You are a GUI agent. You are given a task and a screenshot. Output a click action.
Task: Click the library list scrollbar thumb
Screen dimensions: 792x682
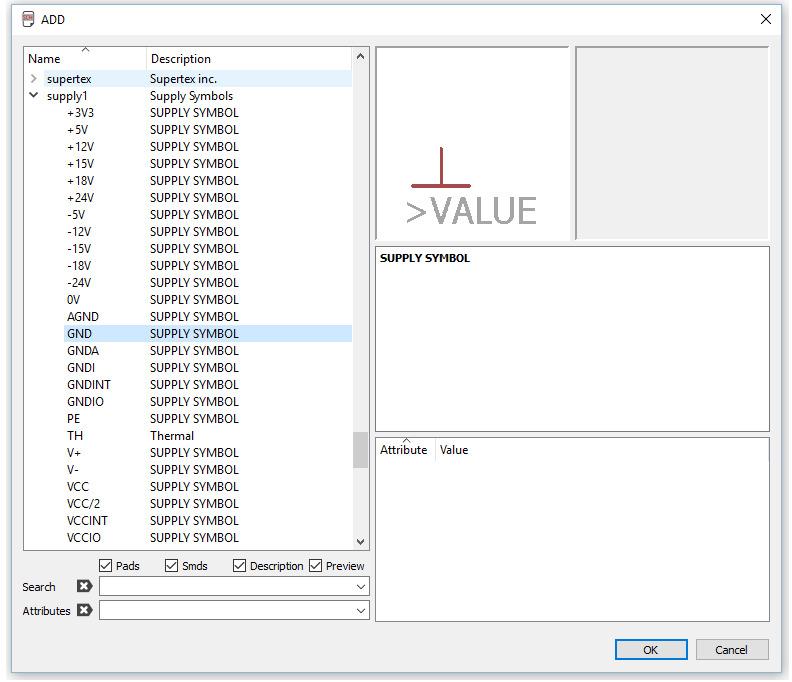[360, 450]
